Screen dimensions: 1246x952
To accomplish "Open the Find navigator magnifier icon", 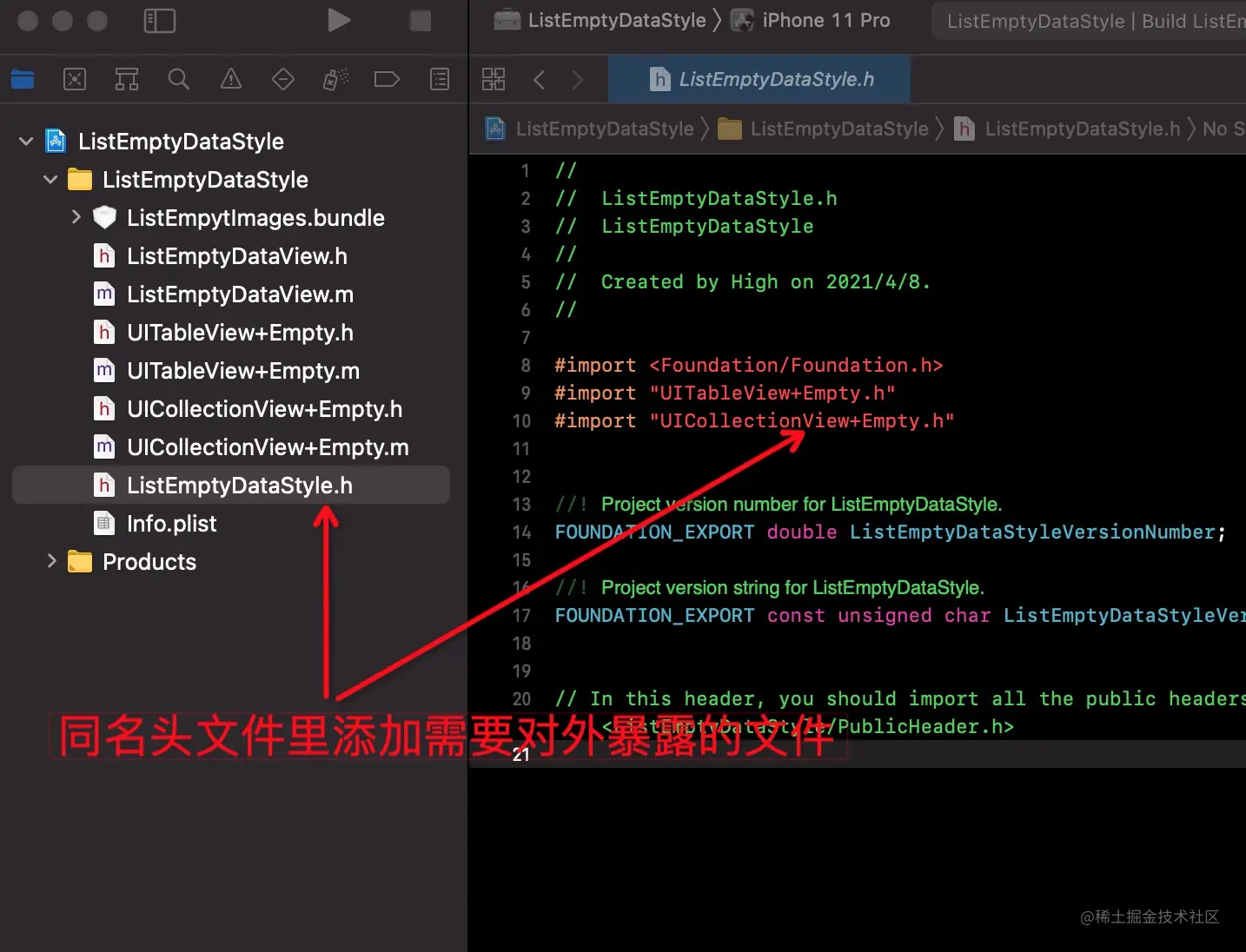I will tap(179, 80).
